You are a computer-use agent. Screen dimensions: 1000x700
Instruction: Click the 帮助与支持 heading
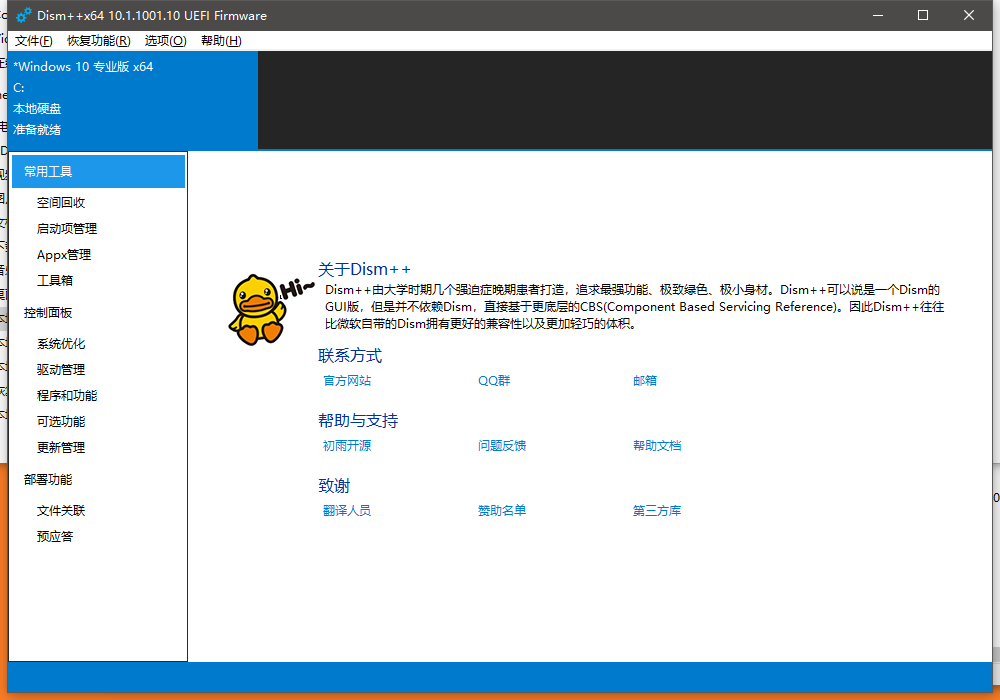point(358,421)
